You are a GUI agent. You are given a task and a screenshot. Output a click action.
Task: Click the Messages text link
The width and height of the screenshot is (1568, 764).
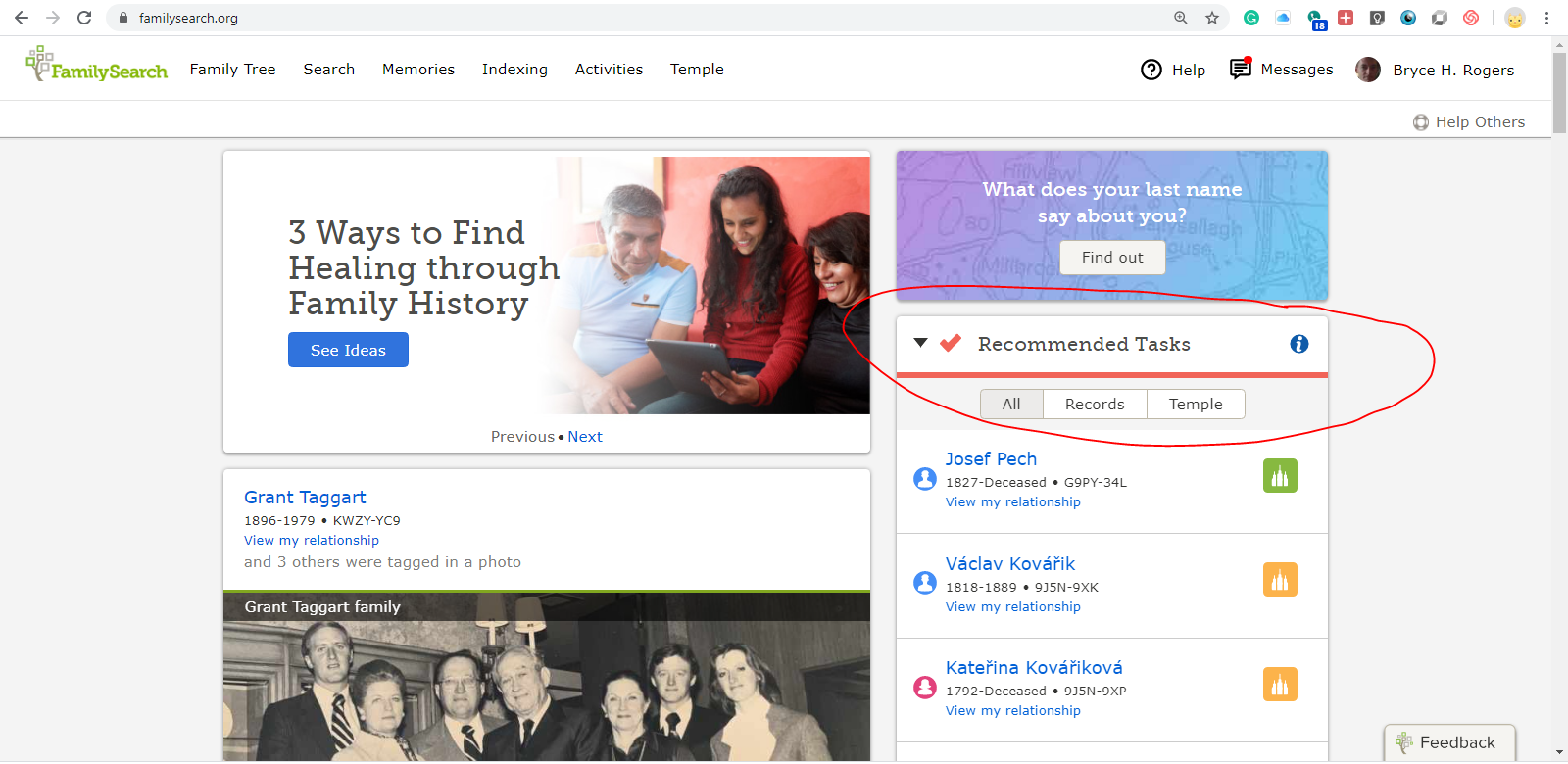tap(1297, 70)
